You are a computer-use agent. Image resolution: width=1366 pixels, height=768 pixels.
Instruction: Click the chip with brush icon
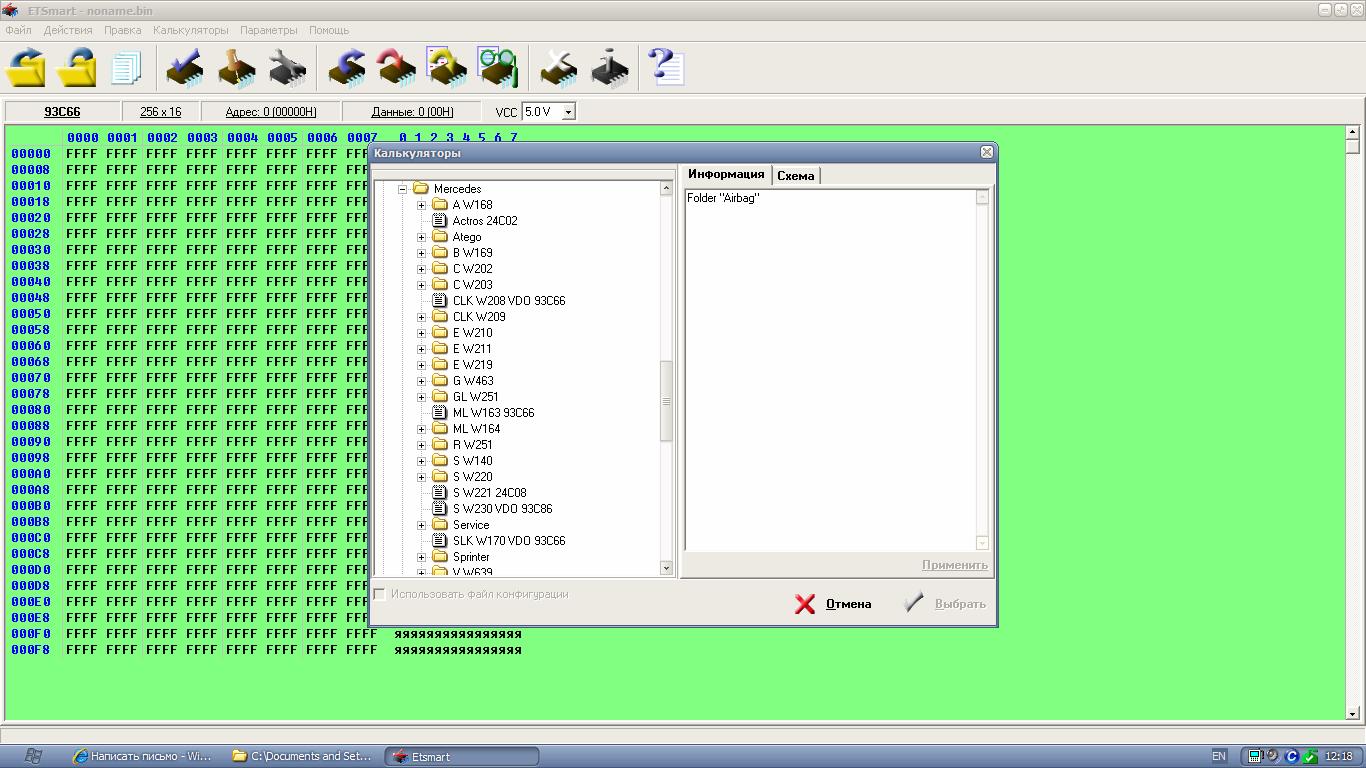(237, 67)
